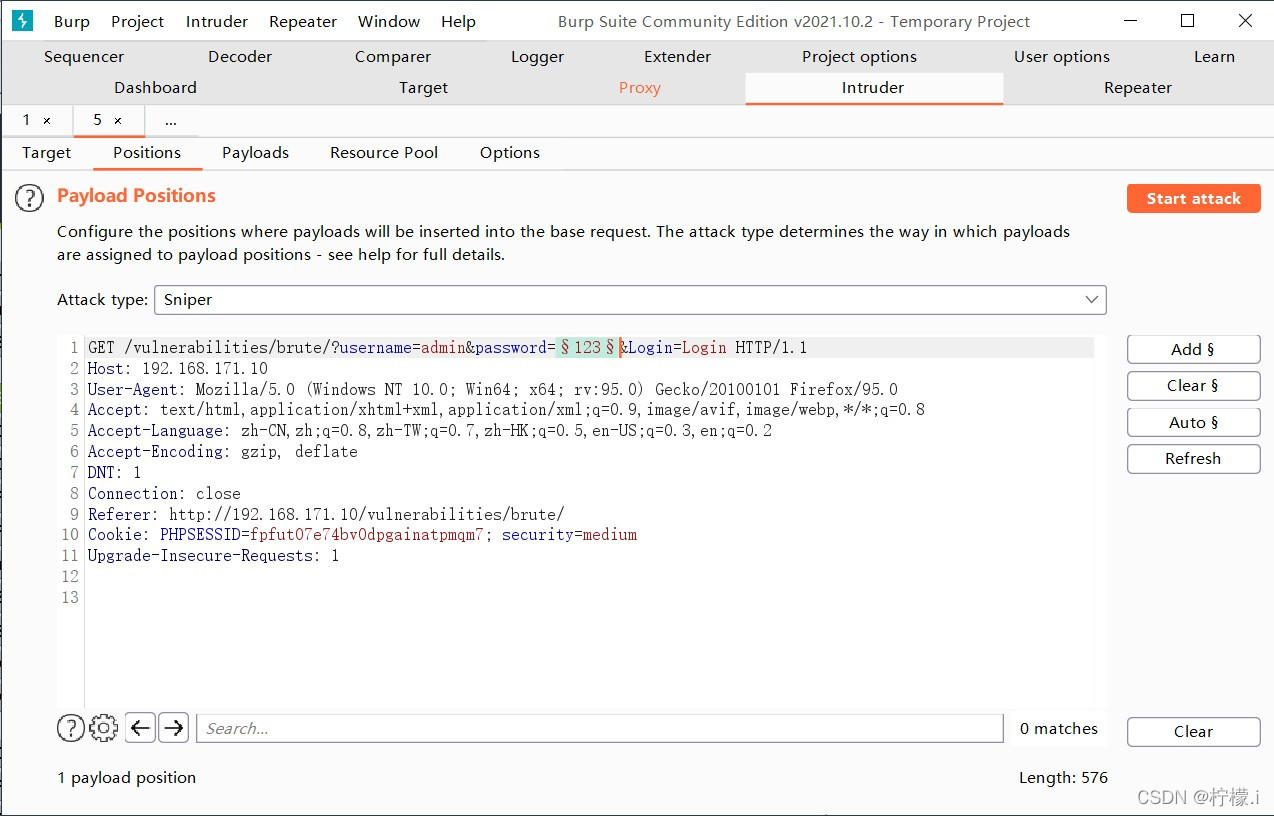Open the search settings gear icon
The width and height of the screenshot is (1274, 816).
tap(104, 728)
